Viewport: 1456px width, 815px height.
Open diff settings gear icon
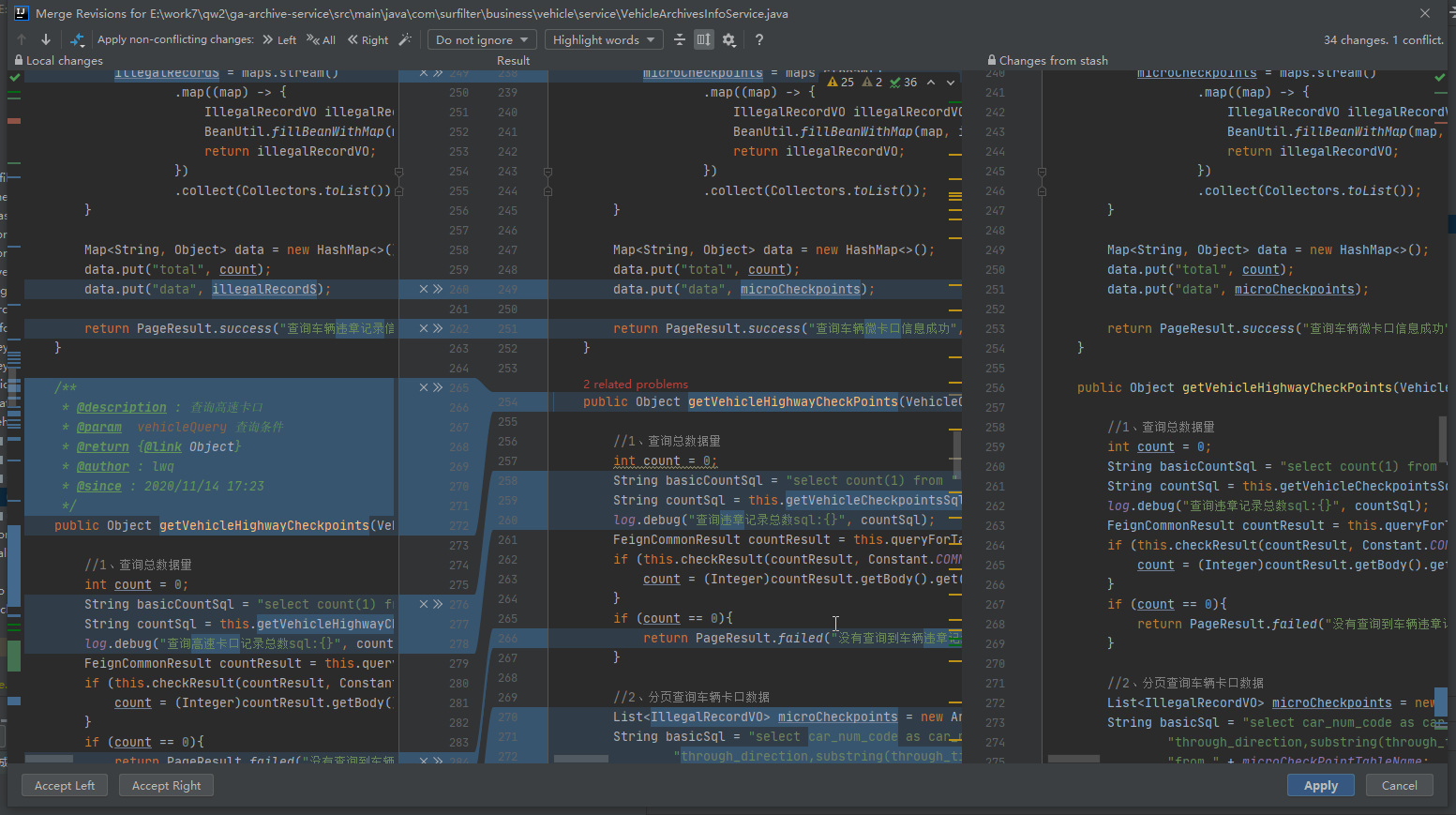tap(729, 39)
